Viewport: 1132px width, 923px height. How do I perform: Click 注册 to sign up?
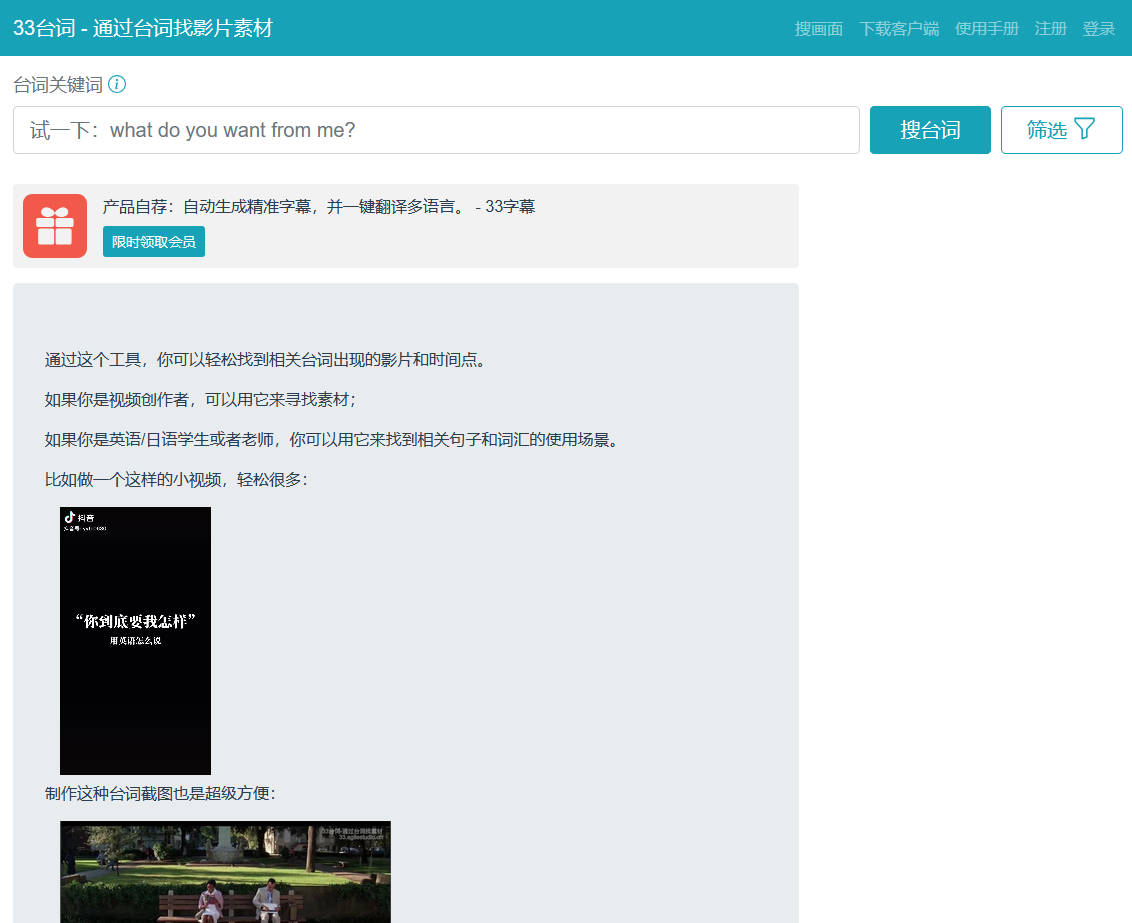tap(1050, 29)
